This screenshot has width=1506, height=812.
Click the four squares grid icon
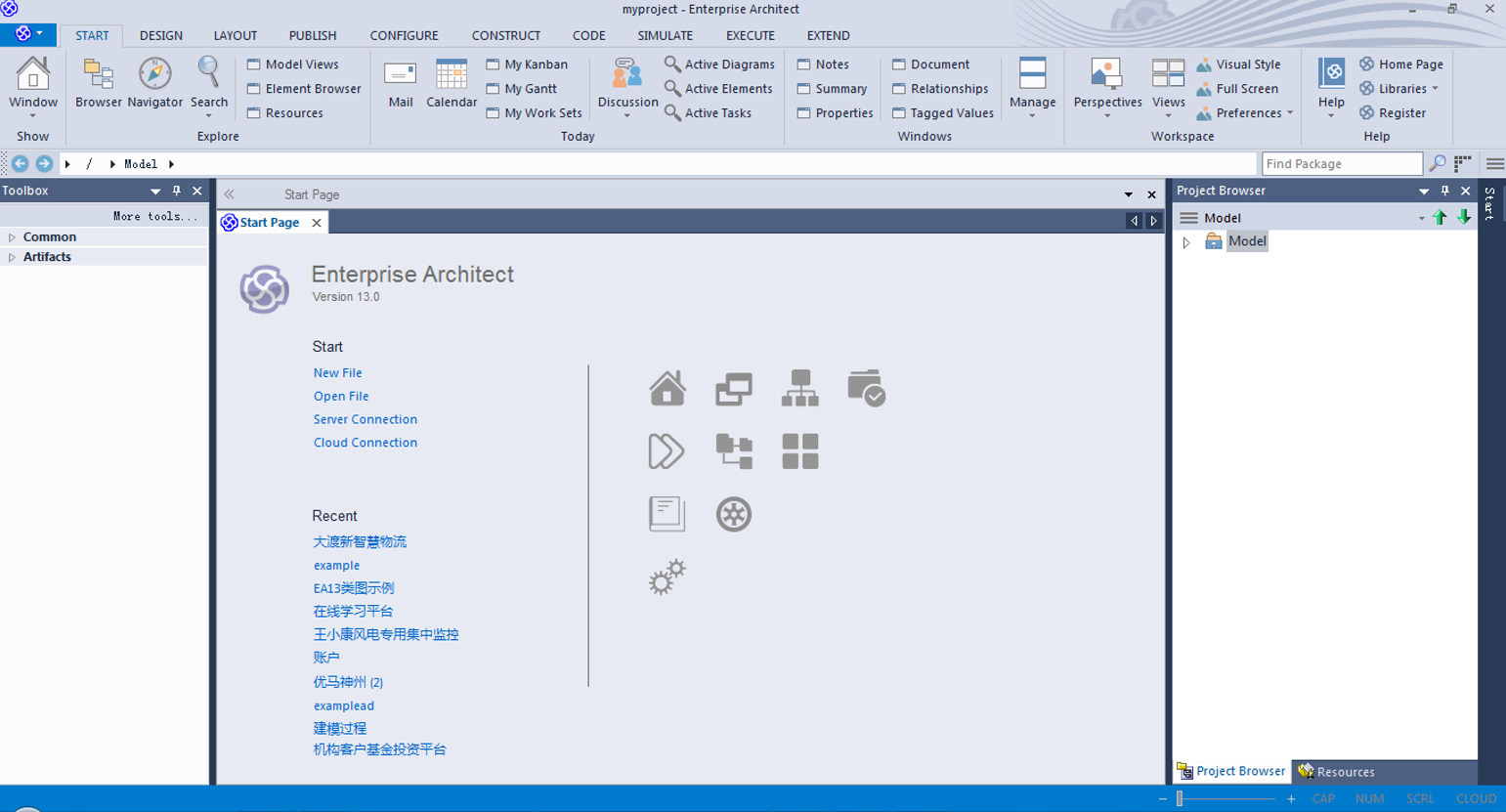pos(800,451)
